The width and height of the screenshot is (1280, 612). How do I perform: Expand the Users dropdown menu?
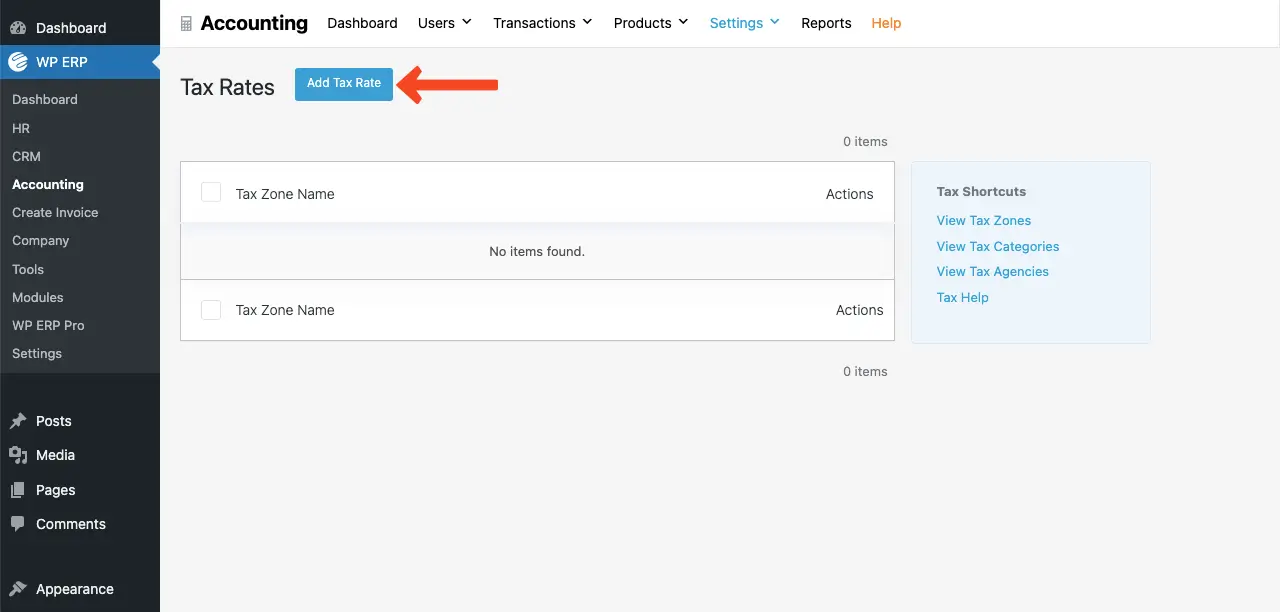point(444,23)
